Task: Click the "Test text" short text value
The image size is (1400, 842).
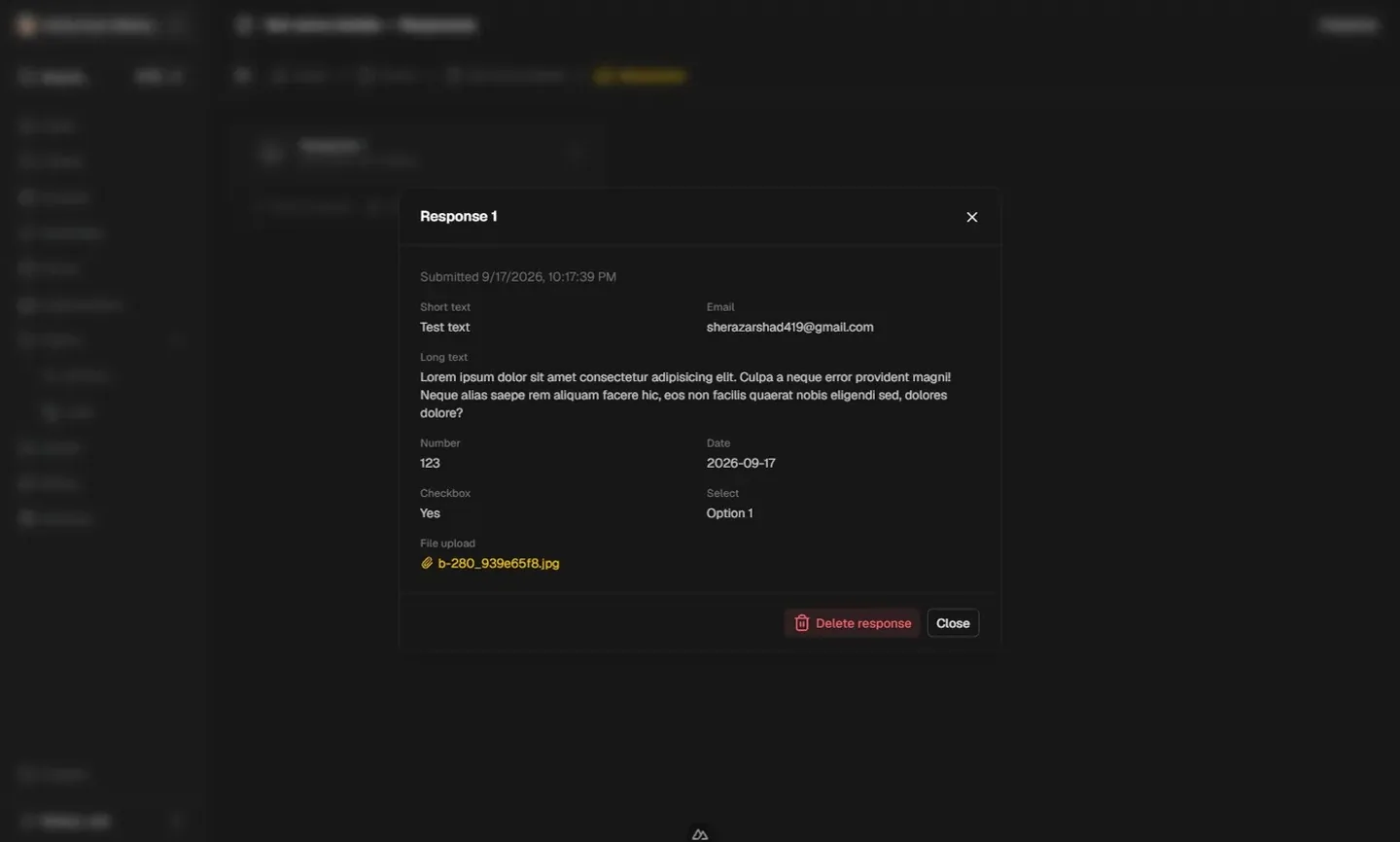Action: 445,328
